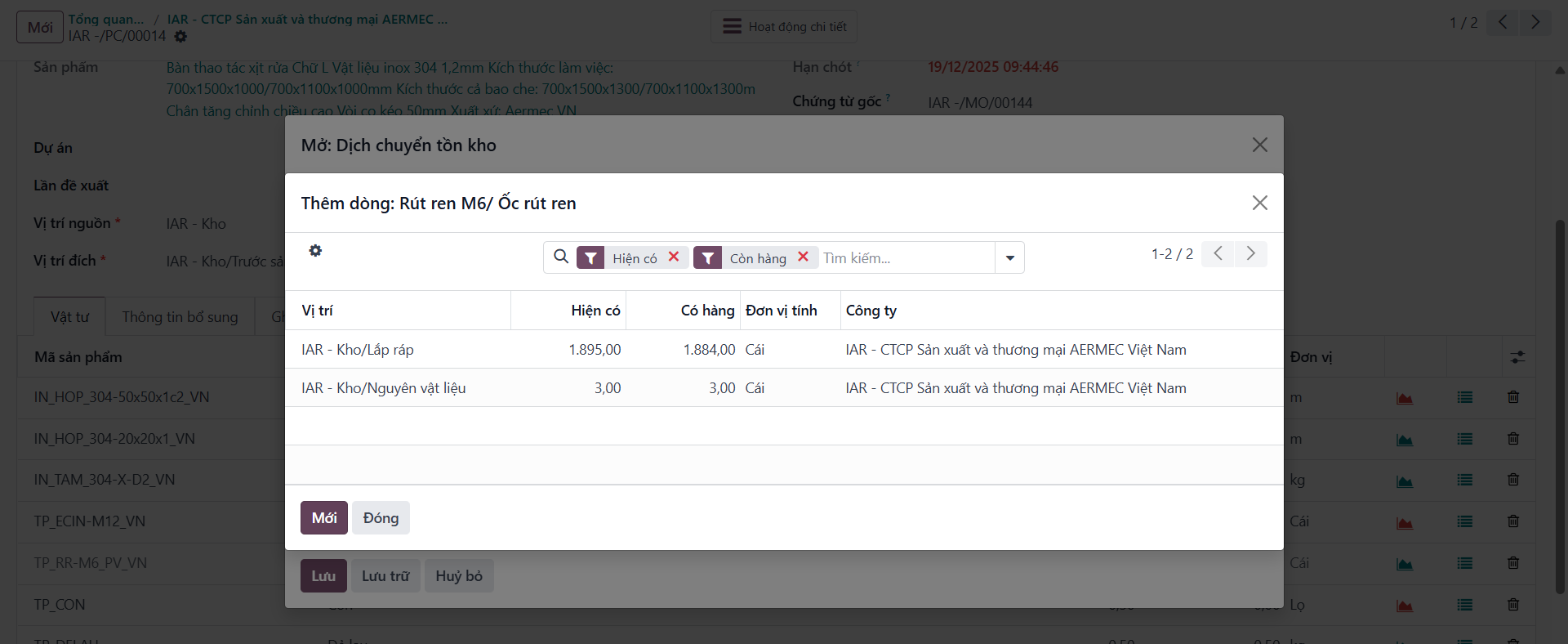Click the 'Tìm kiếm...' search field
This screenshot has width=1568, height=644.
(x=906, y=258)
